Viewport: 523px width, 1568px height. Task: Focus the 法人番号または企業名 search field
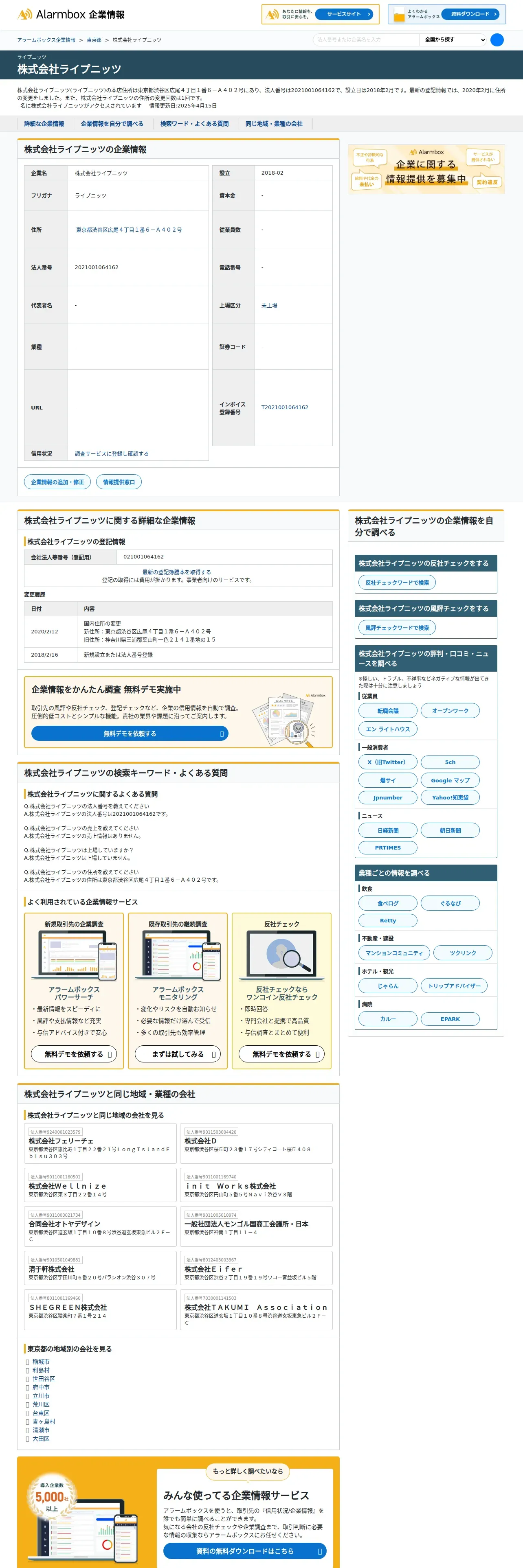point(366,40)
